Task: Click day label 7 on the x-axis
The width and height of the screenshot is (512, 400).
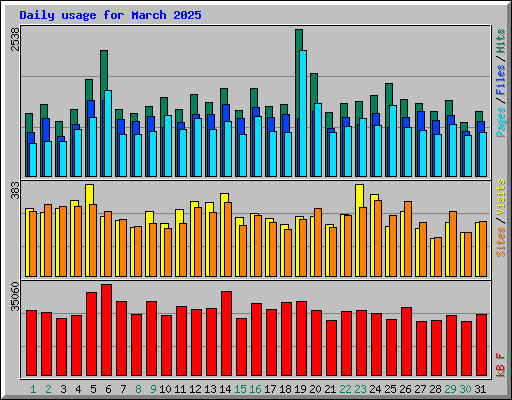Action: click(123, 389)
